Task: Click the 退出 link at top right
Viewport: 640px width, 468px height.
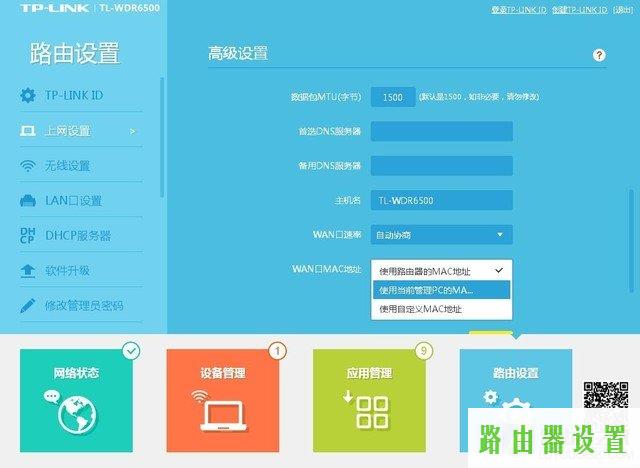Action: pyautogui.click(x=623, y=10)
